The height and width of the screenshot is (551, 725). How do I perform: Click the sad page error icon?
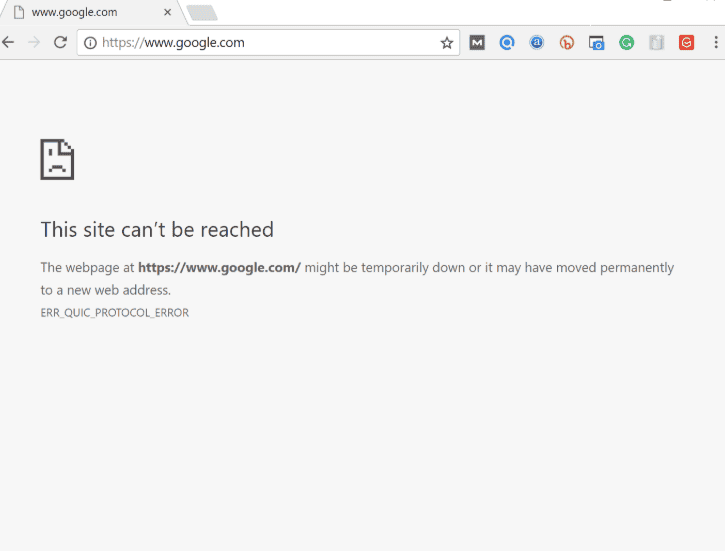pos(57,159)
